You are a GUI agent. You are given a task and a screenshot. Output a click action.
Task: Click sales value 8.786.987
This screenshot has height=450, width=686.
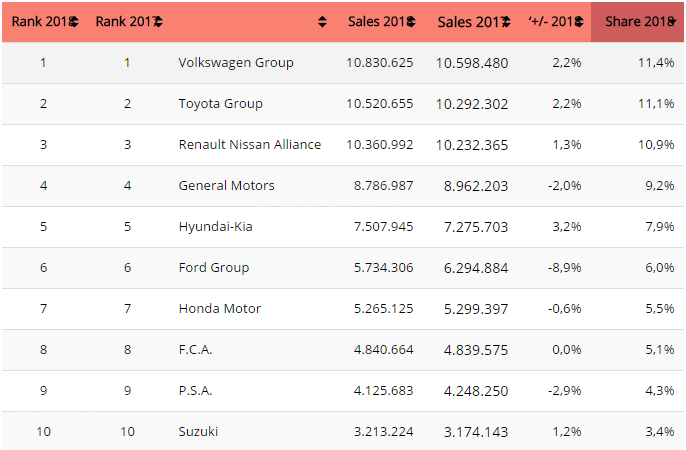384,186
